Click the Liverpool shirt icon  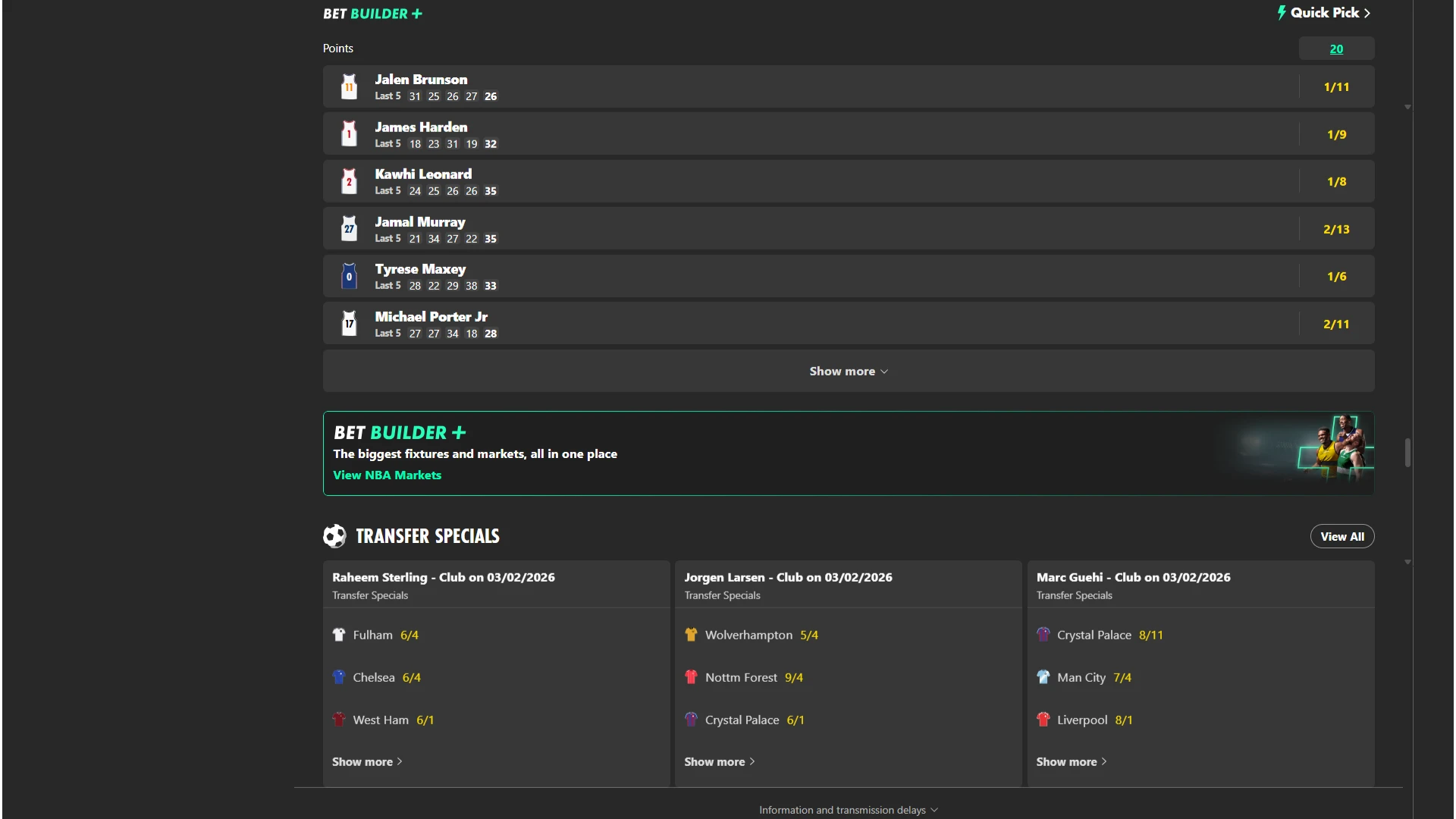(1043, 720)
